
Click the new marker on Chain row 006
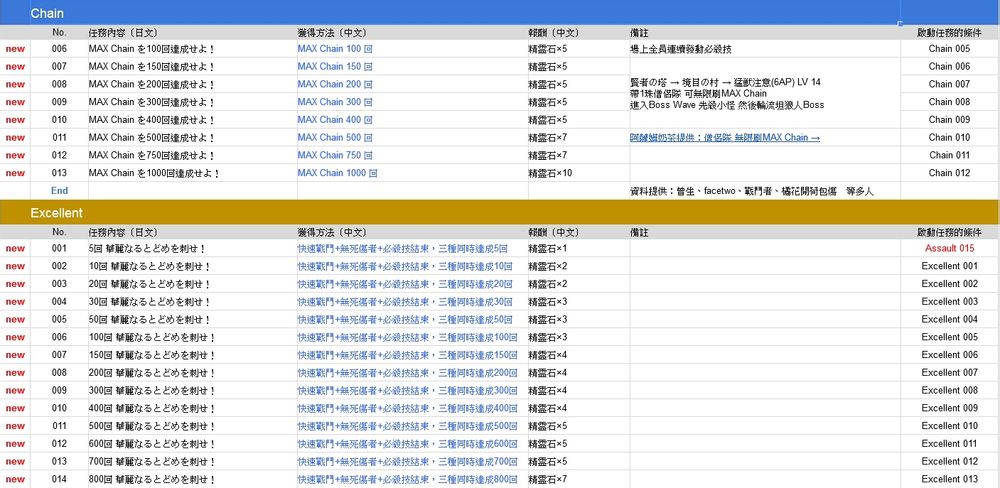pos(15,48)
